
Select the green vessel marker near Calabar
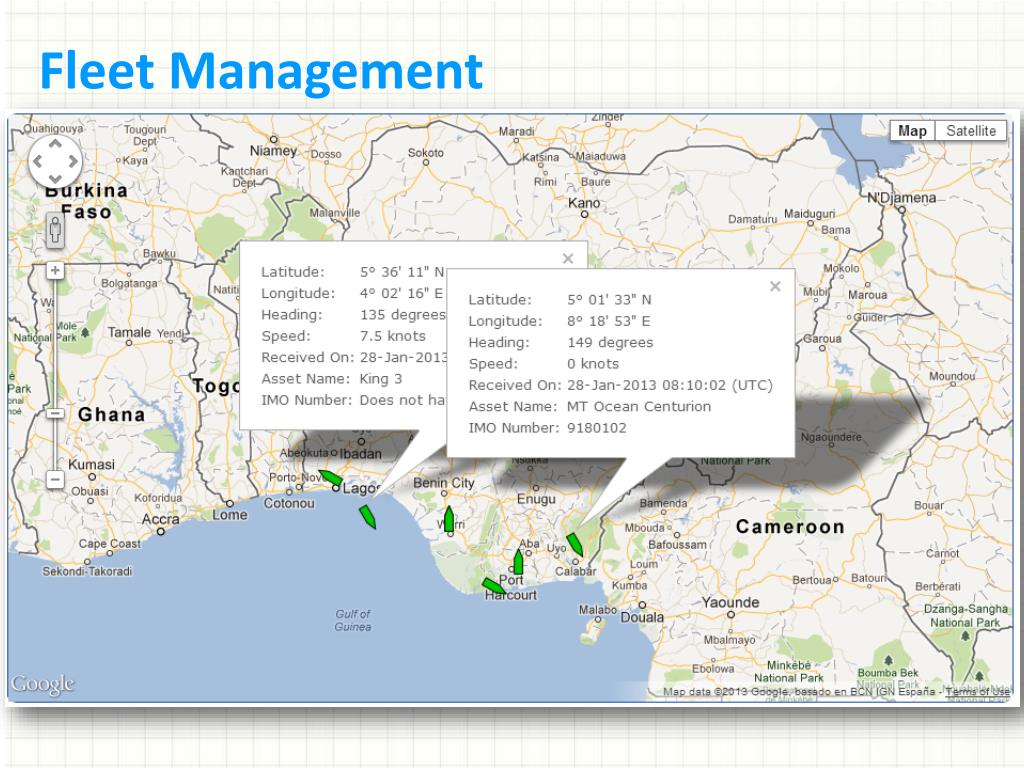(575, 544)
